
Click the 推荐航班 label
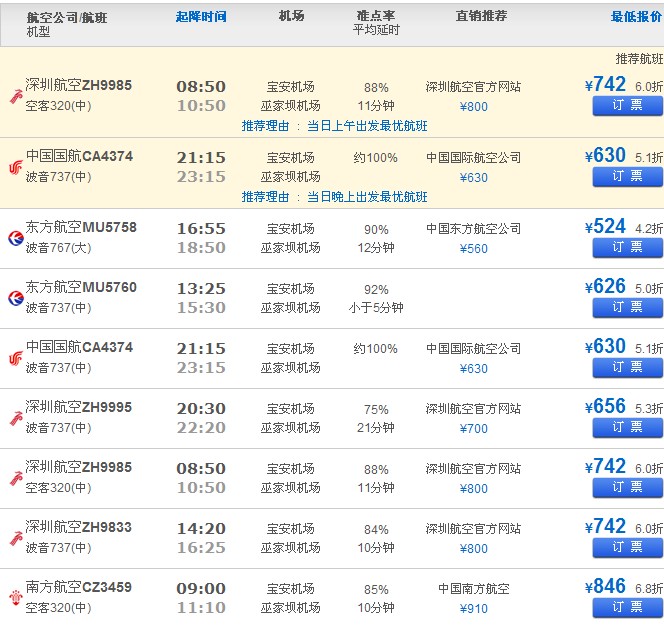(639, 58)
